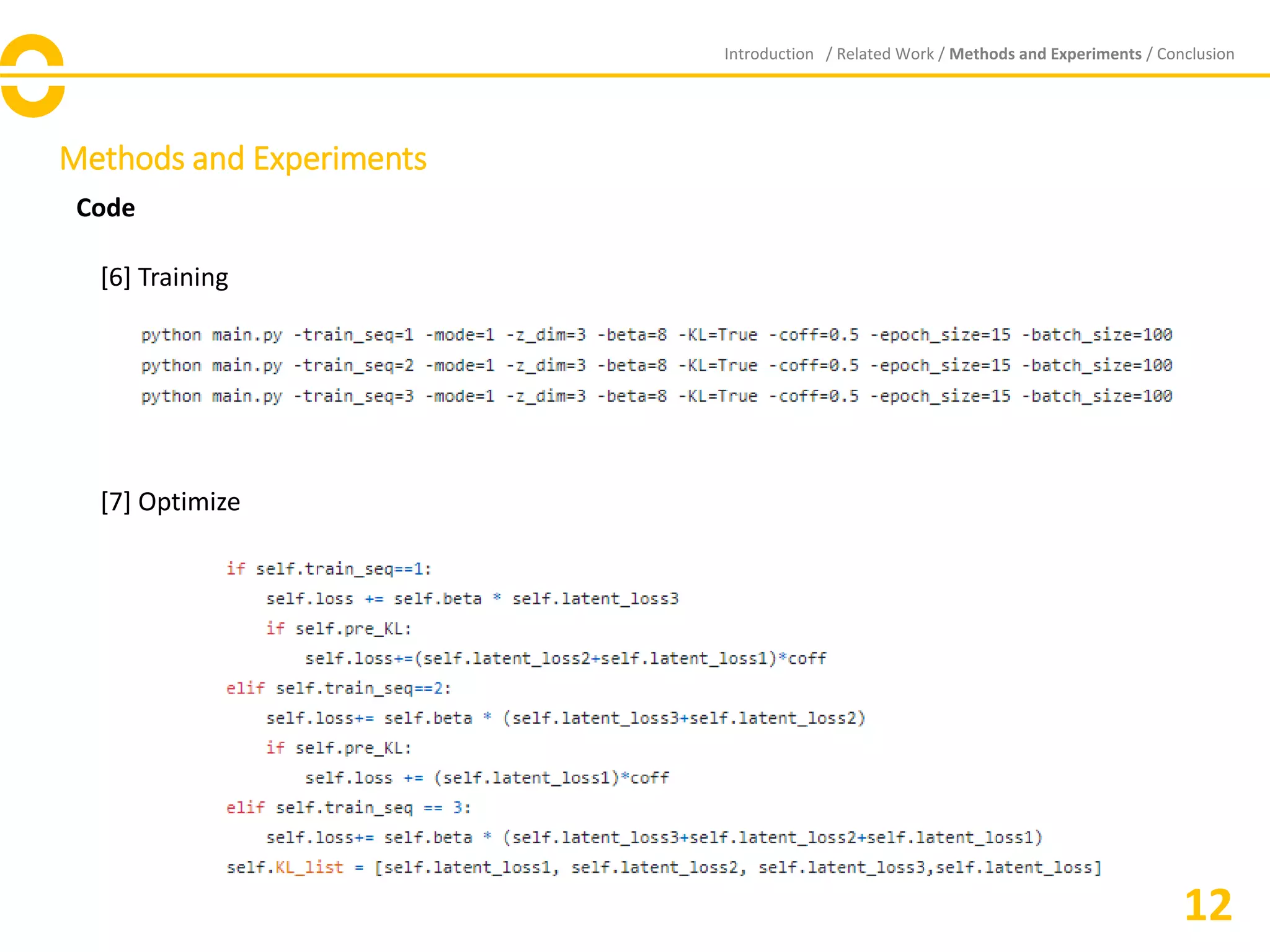Go to the Related Work section
Viewport: 1270px width, 952px height.
[x=884, y=54]
